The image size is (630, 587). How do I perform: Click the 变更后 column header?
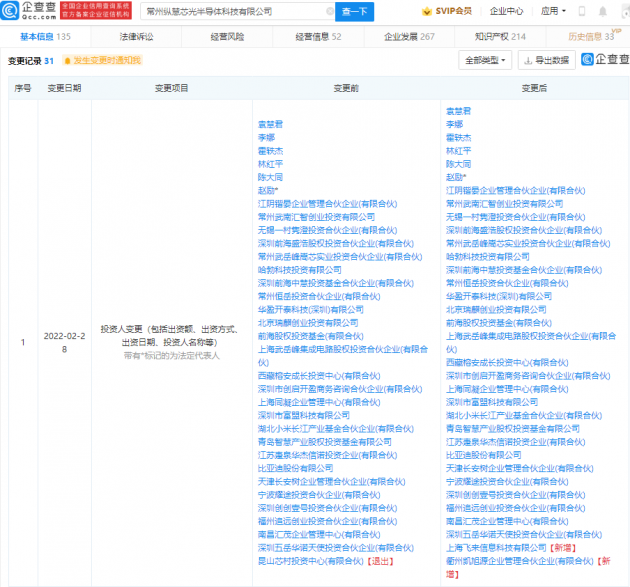pos(534,88)
